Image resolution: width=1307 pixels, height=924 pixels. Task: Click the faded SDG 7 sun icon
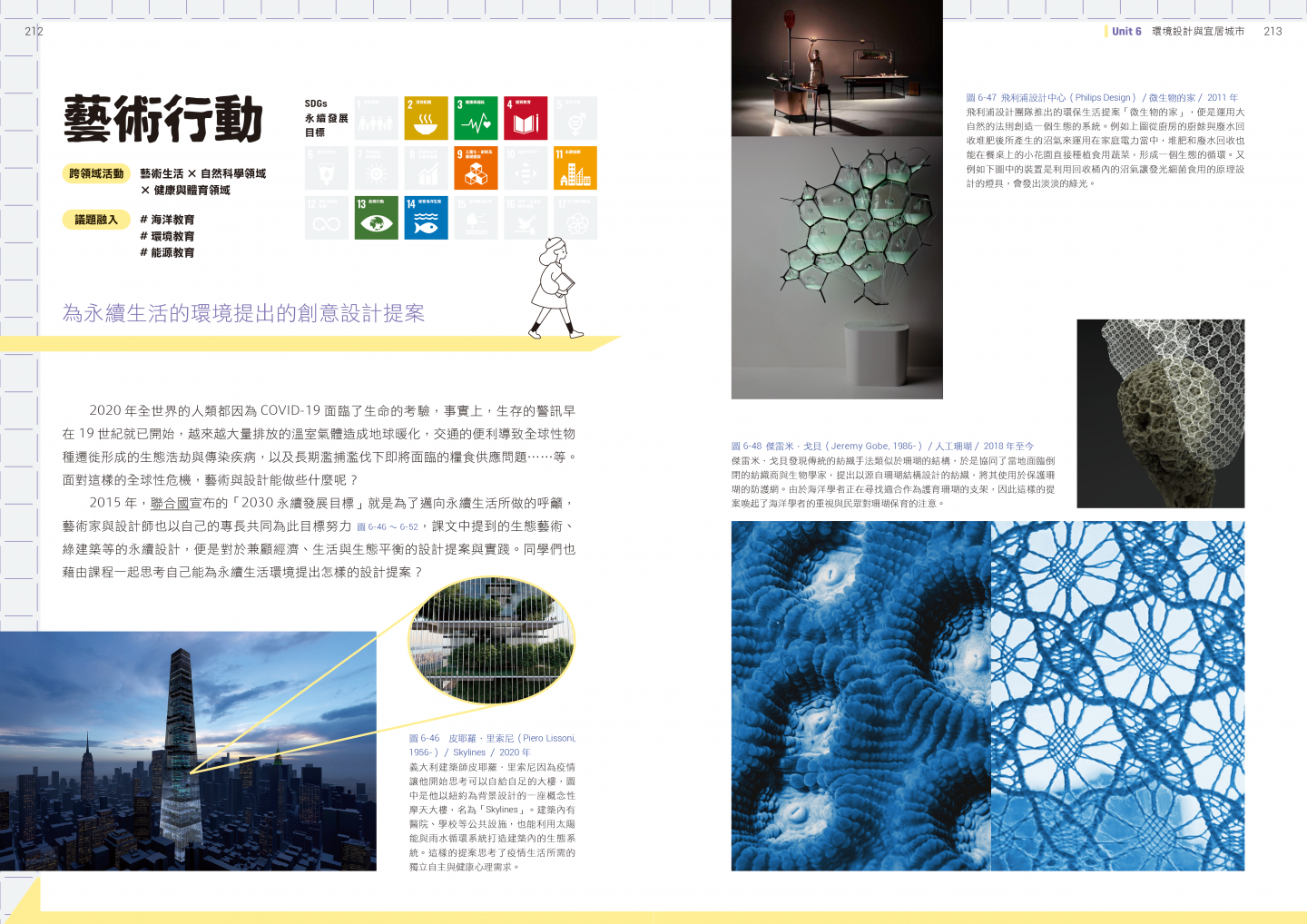coord(376,168)
